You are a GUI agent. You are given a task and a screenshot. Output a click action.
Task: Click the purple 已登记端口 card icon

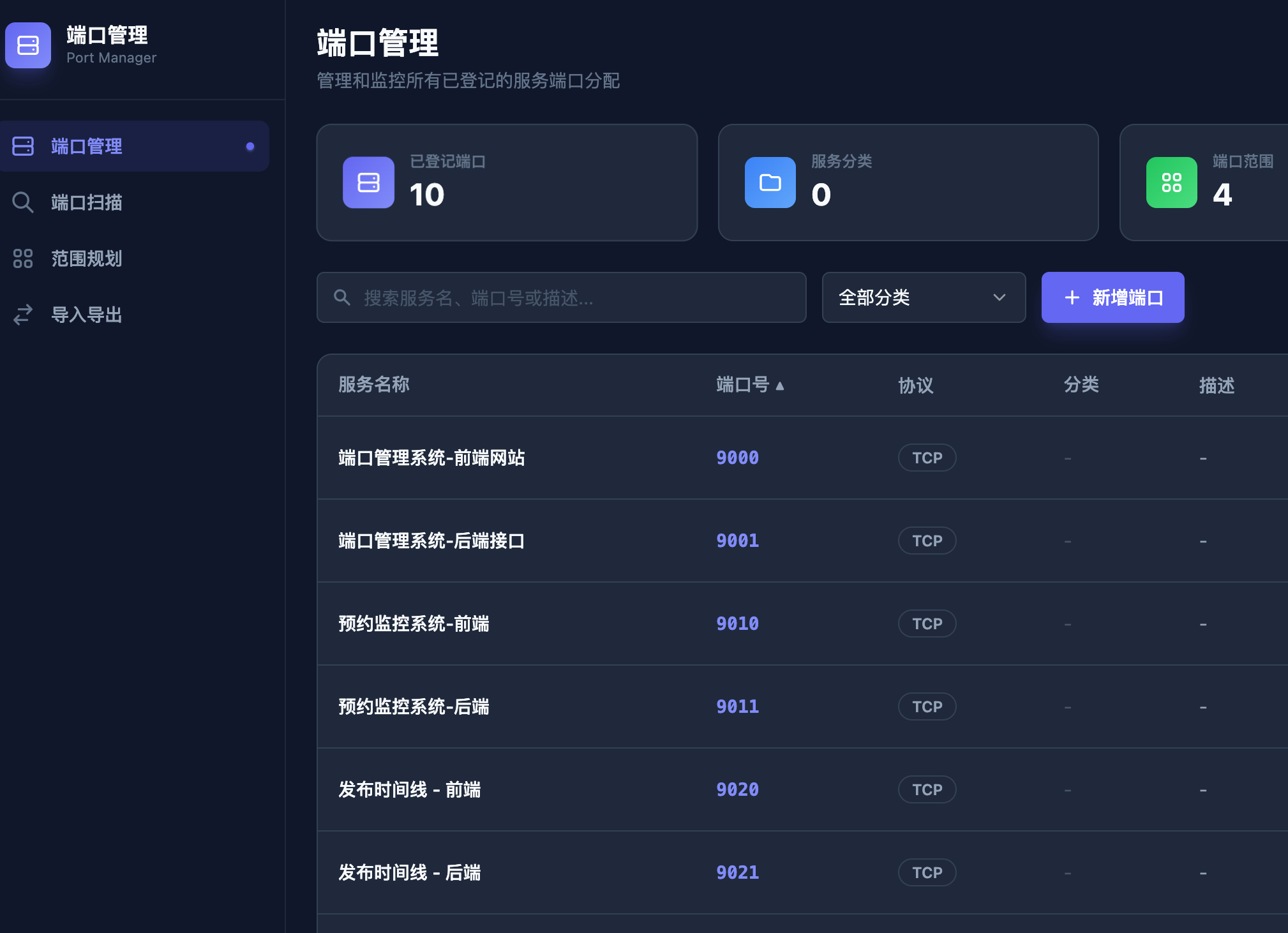tap(368, 183)
